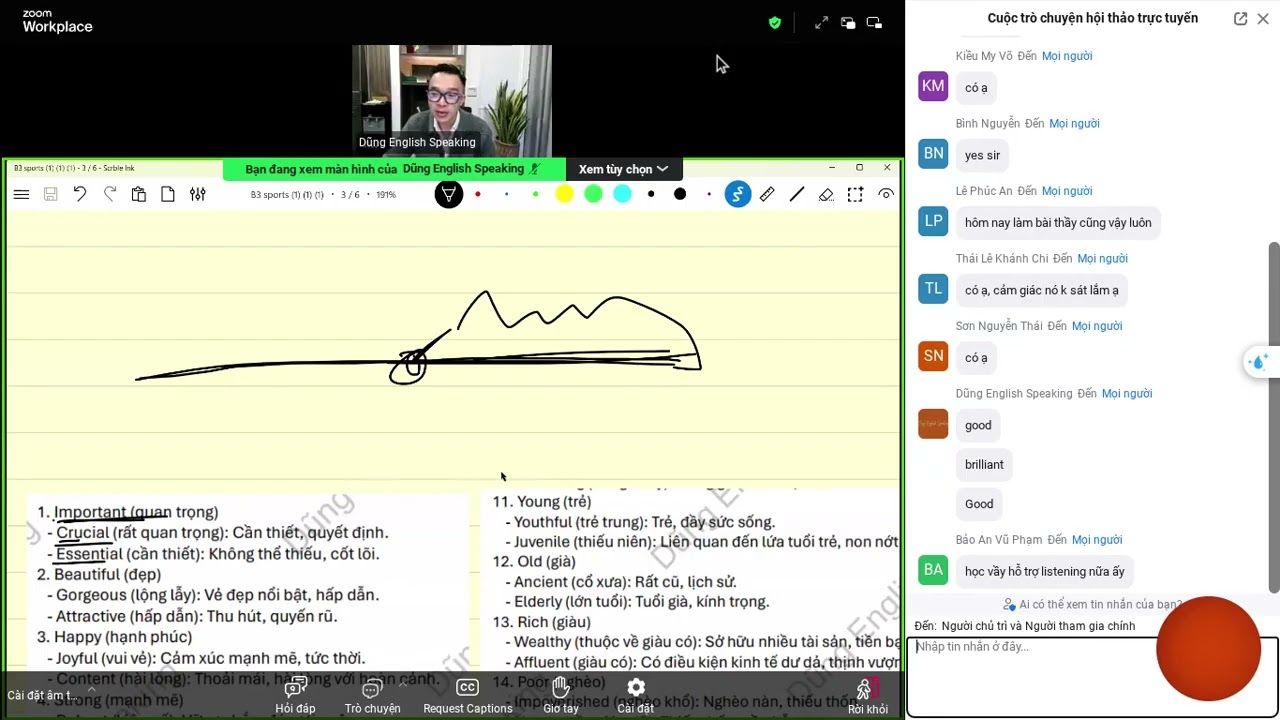Close the webinar chat panel

pos(1263,18)
